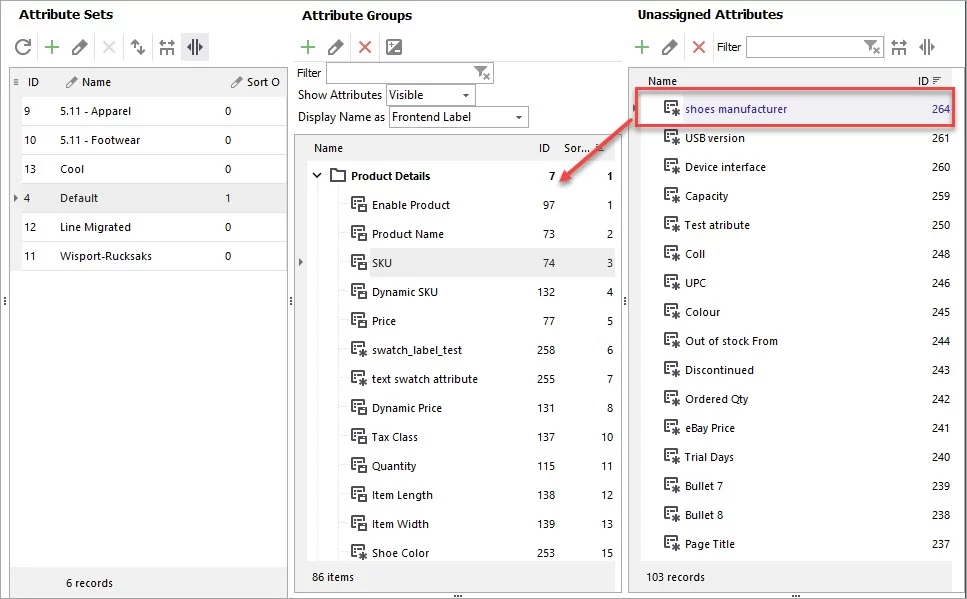Add a new unassigned attribute
The width and height of the screenshot is (967, 599).
tap(642, 47)
